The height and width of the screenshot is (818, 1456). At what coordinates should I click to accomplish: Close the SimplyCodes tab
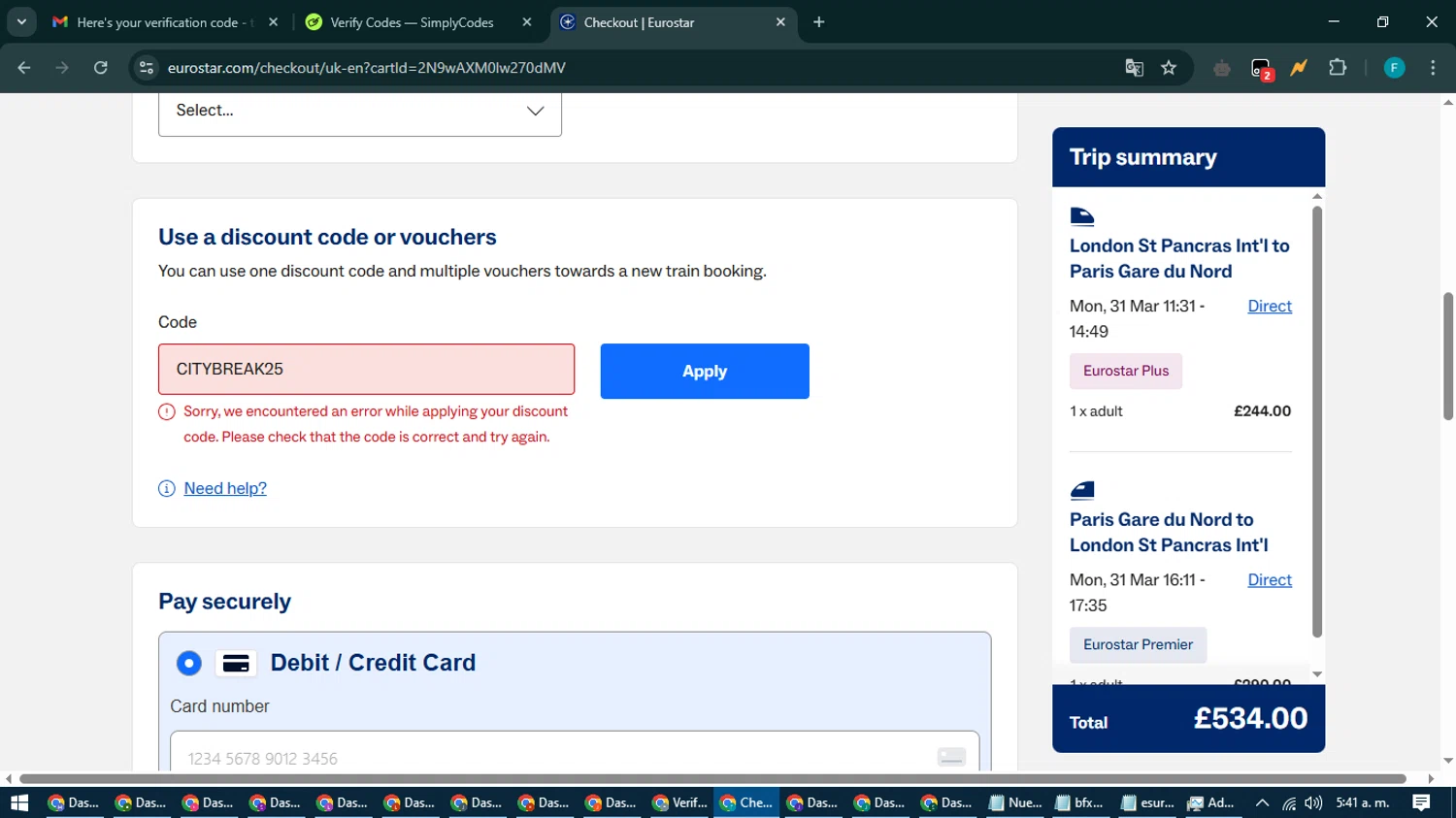click(527, 22)
